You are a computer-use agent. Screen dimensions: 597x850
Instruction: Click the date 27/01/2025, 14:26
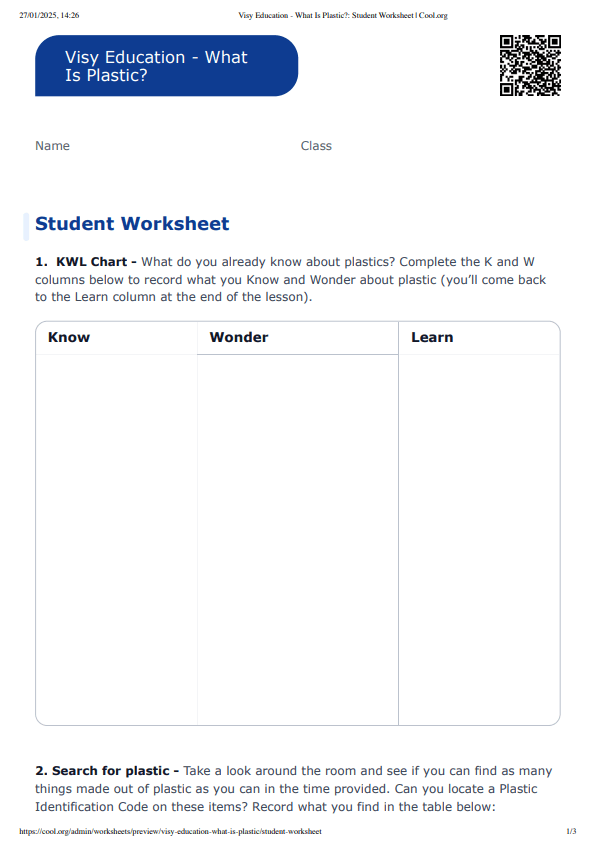[x=49, y=15]
